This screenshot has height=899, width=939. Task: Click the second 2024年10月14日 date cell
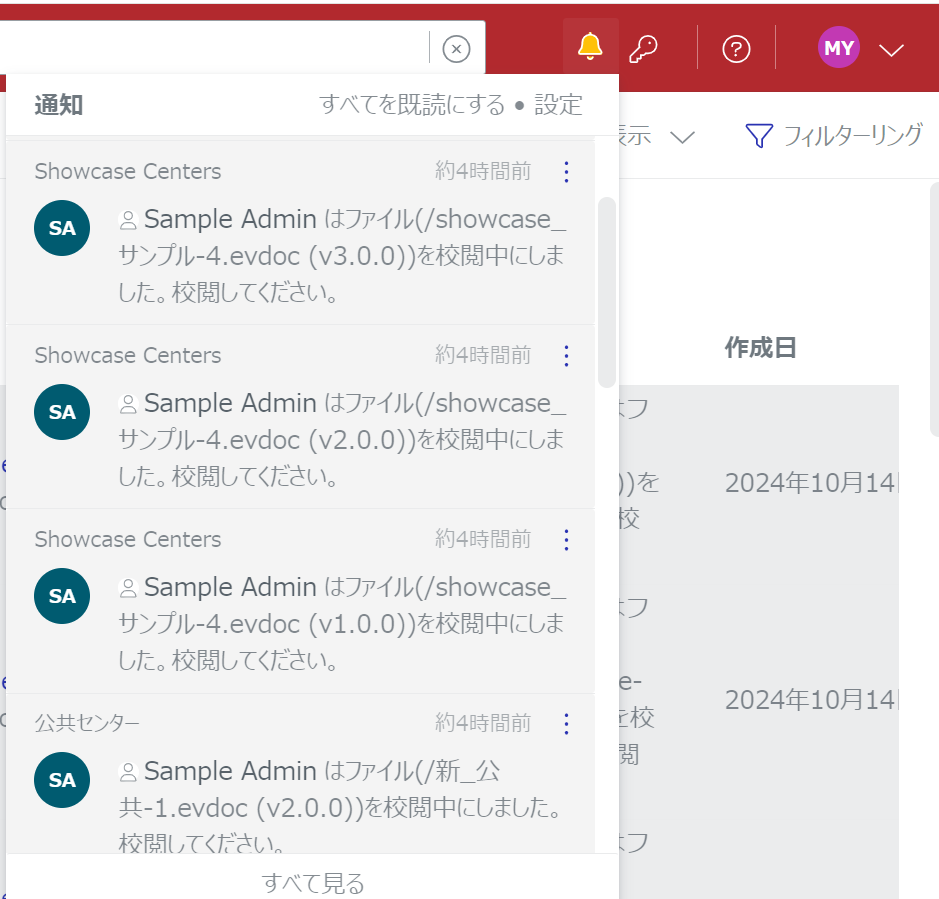tap(811, 700)
